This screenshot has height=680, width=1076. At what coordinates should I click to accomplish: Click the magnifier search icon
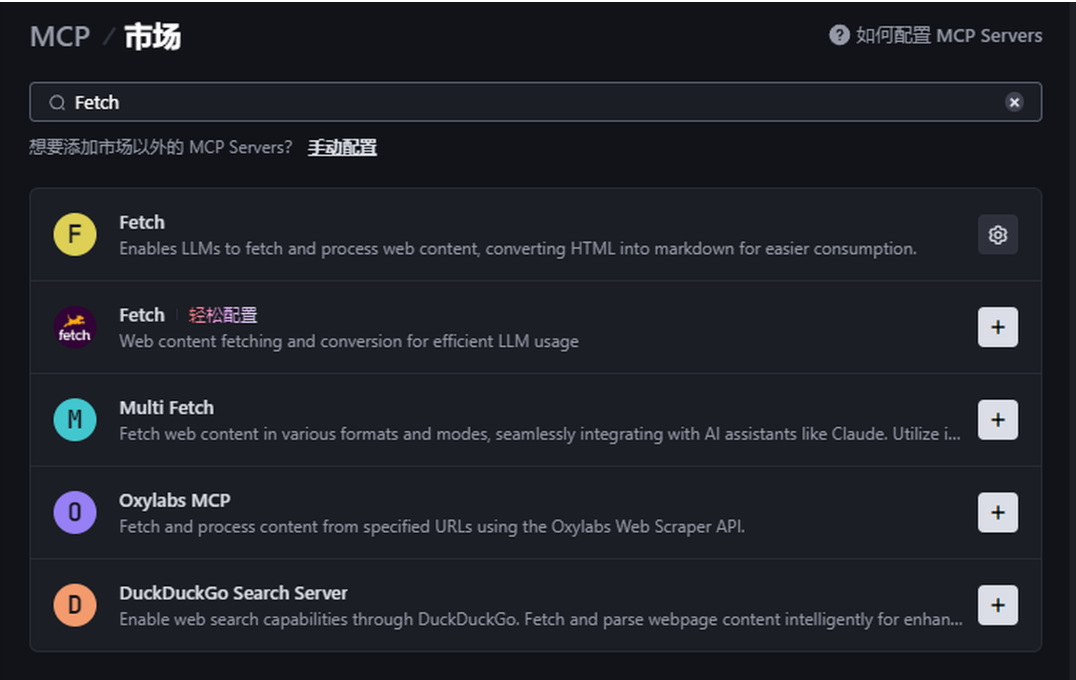click(57, 103)
